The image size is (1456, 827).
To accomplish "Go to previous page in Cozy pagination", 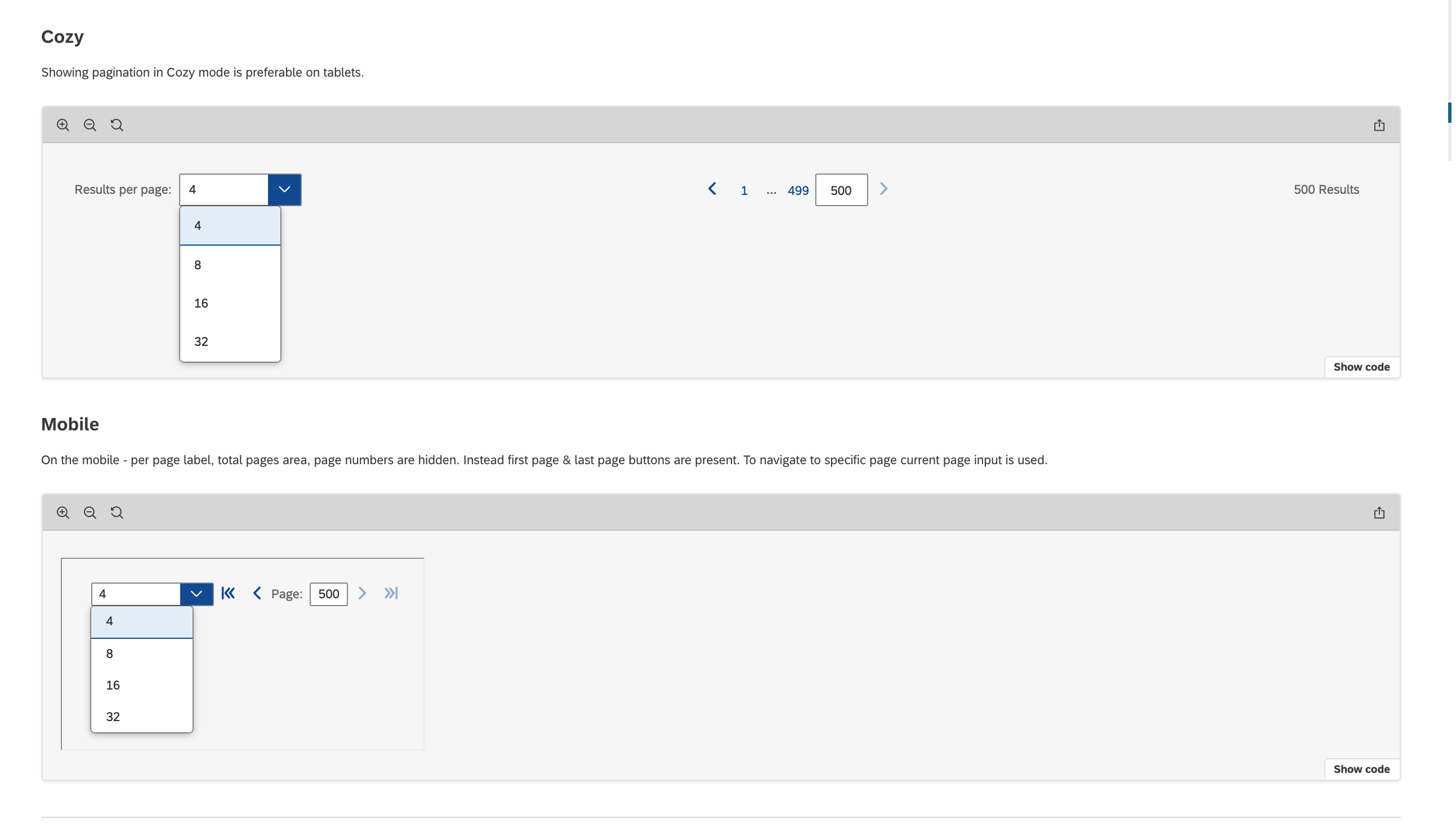I will tap(712, 189).
